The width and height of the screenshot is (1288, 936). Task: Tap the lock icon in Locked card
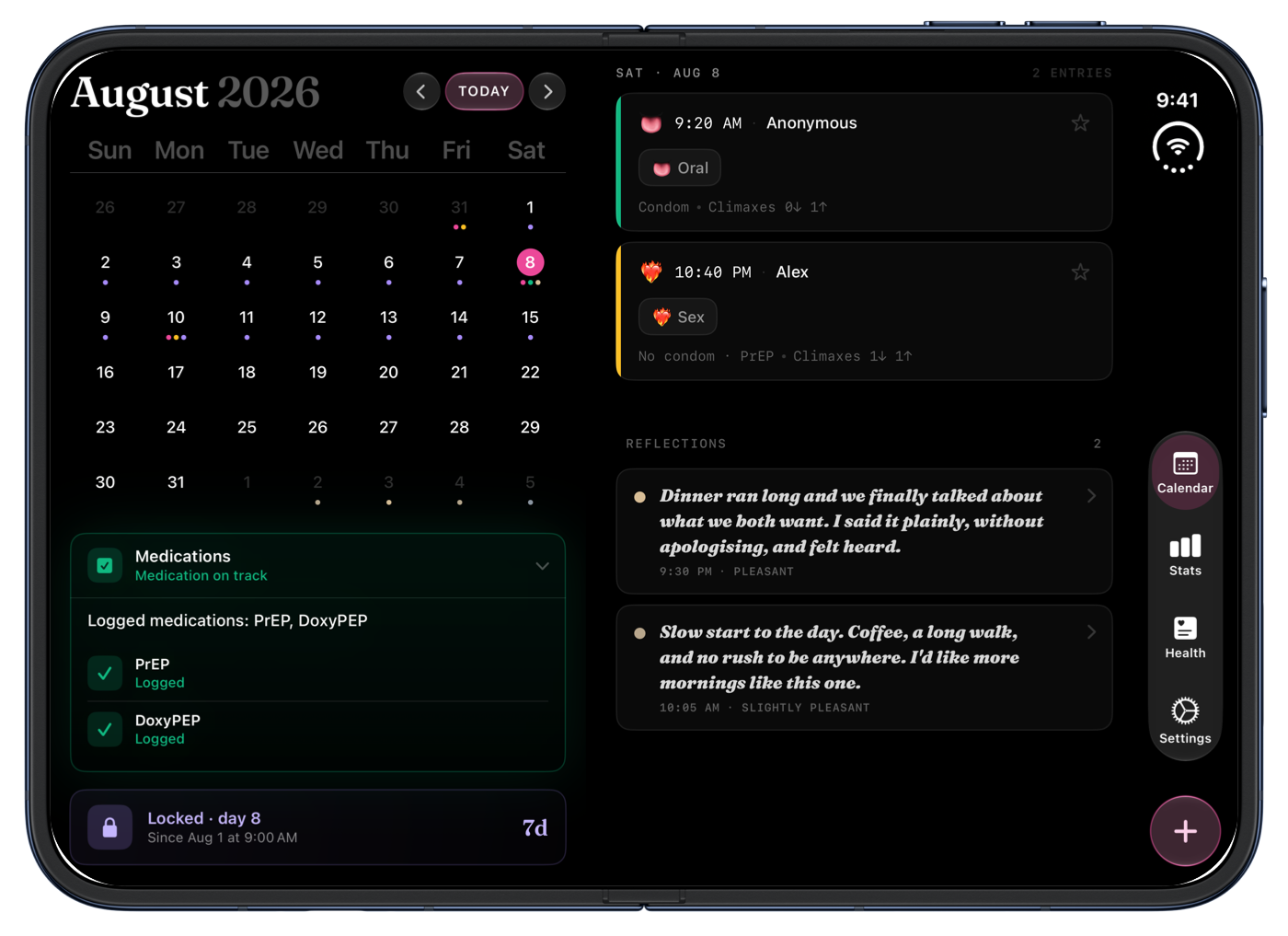click(x=109, y=827)
